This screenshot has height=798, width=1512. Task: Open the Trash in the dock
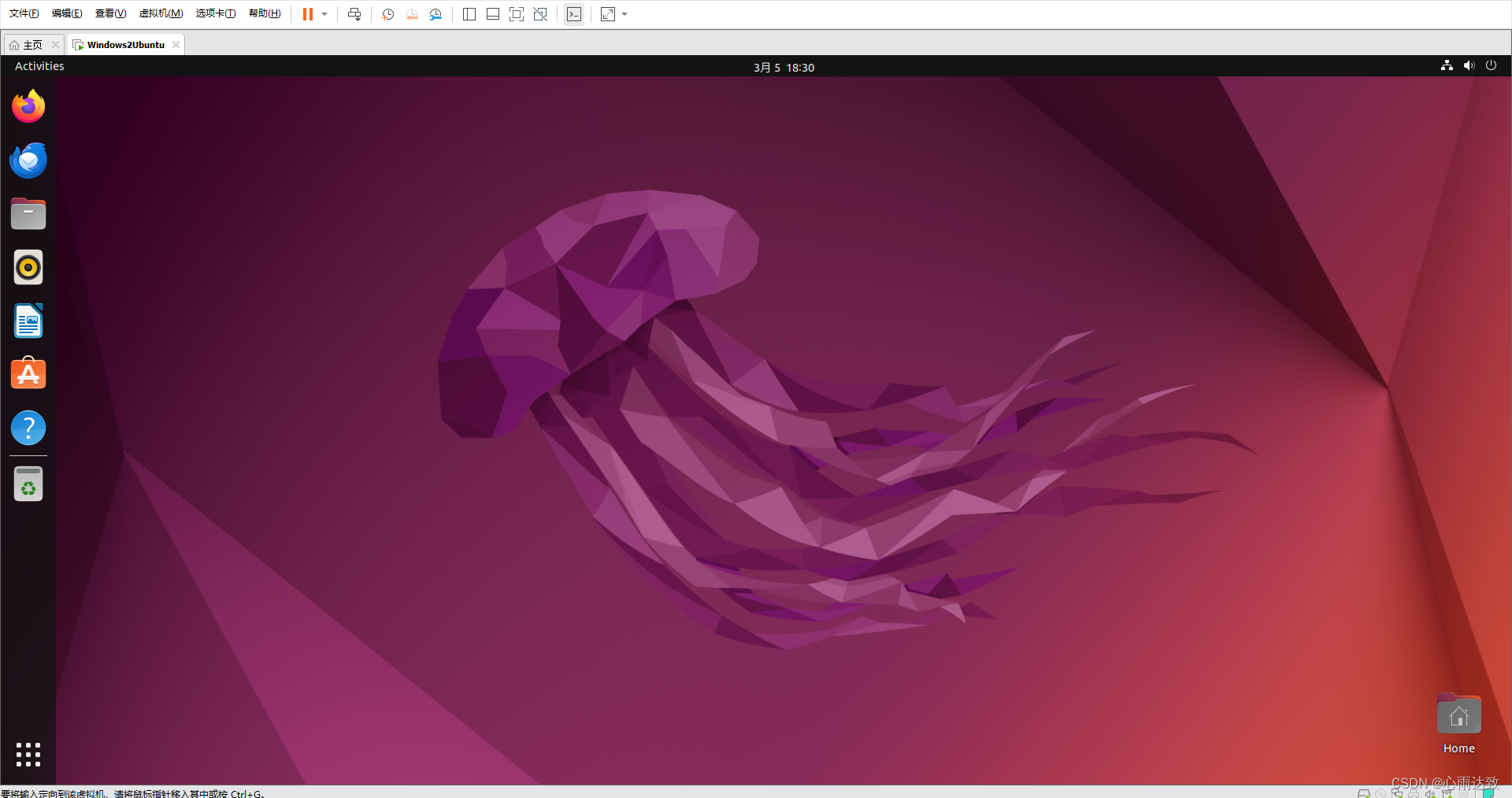pyautogui.click(x=28, y=484)
